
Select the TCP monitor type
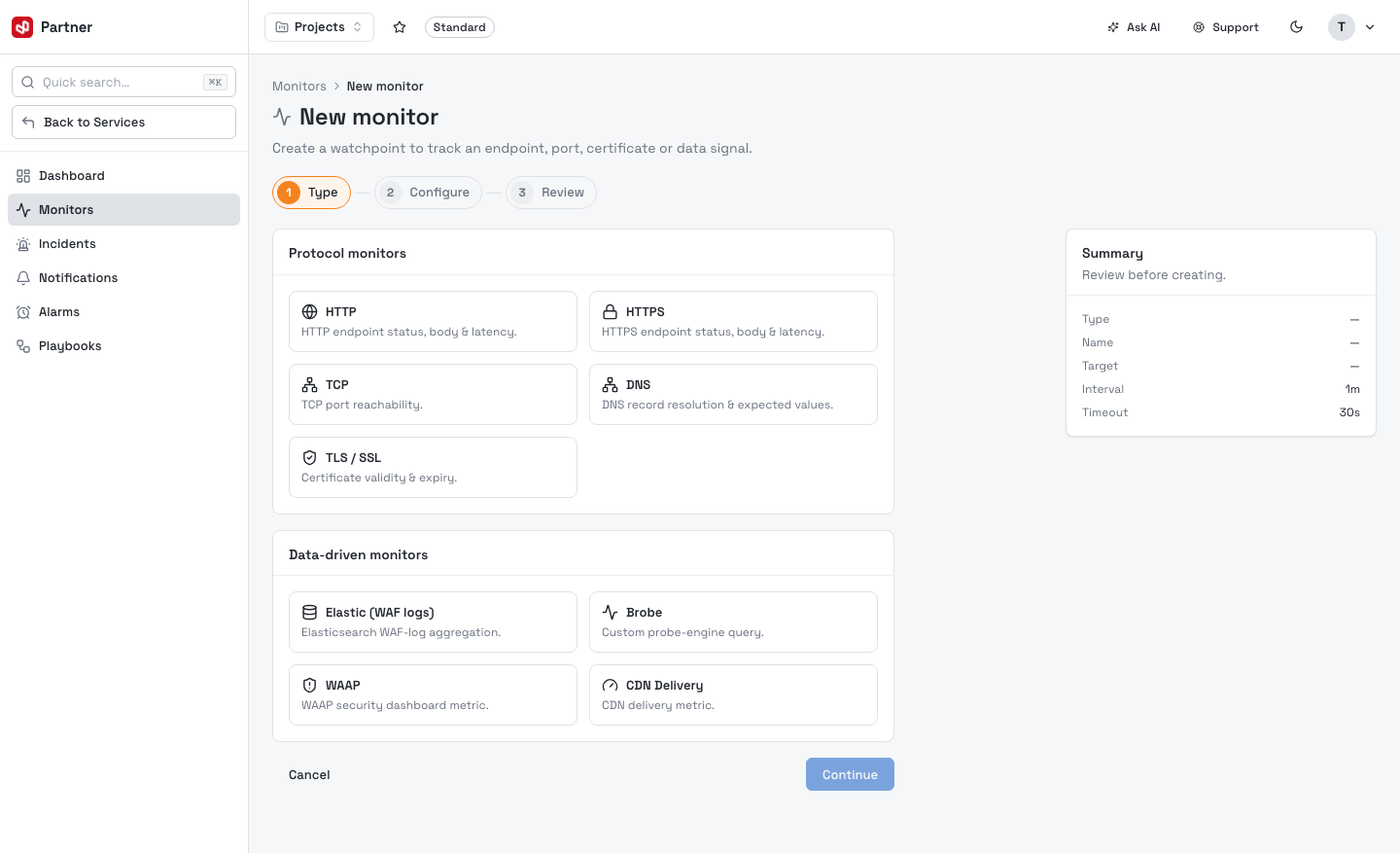tap(433, 394)
